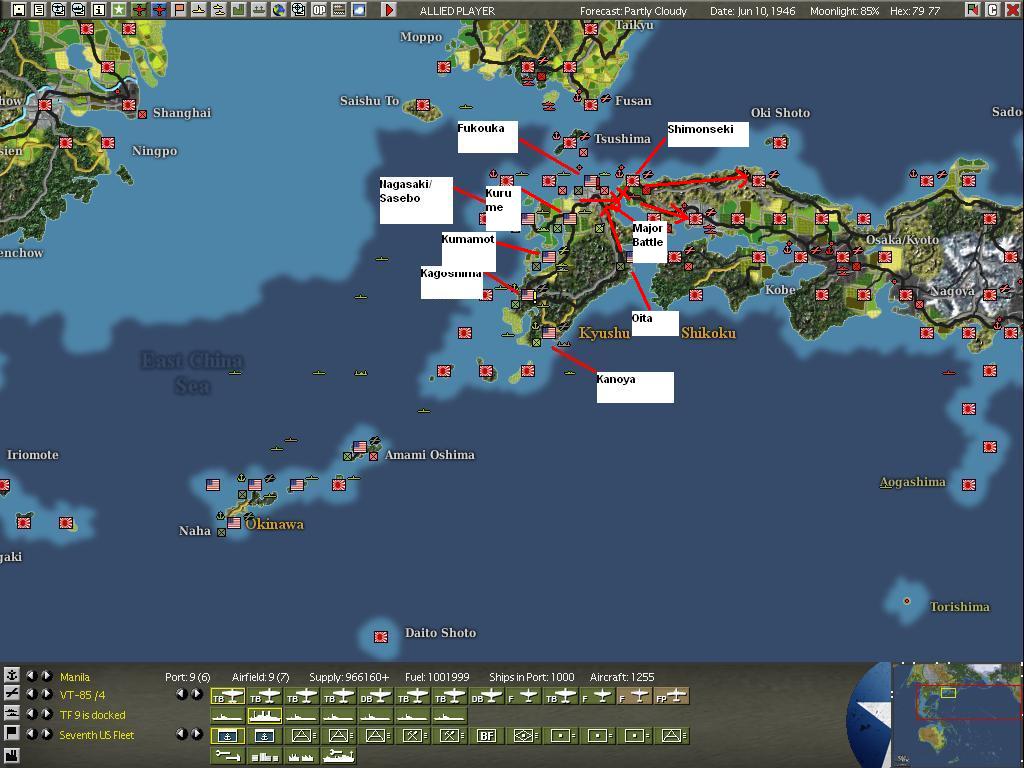The image size is (1024, 768).
Task: Click the orange flag toolbar icon
Action: [x=179, y=10]
